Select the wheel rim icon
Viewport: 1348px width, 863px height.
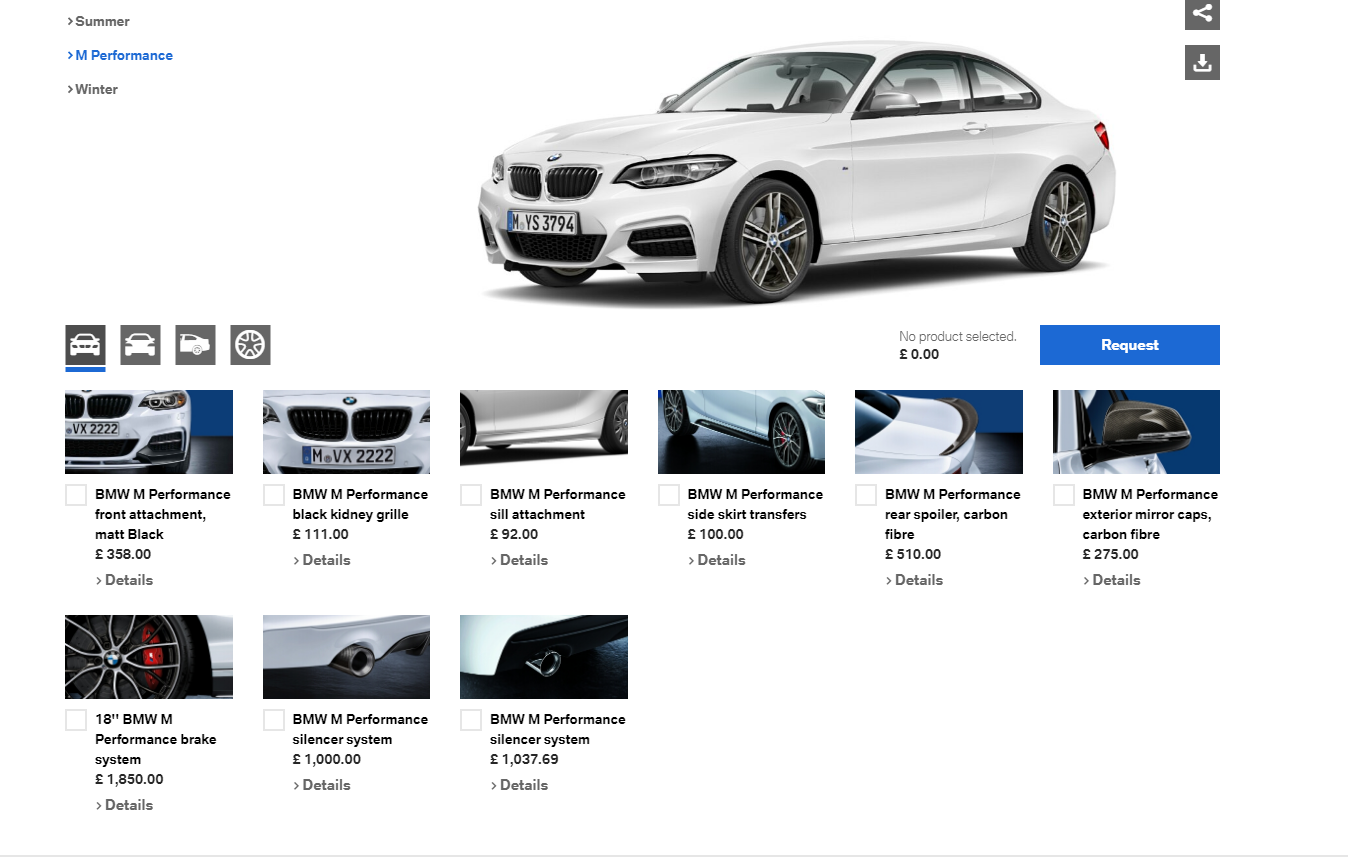pyautogui.click(x=250, y=345)
